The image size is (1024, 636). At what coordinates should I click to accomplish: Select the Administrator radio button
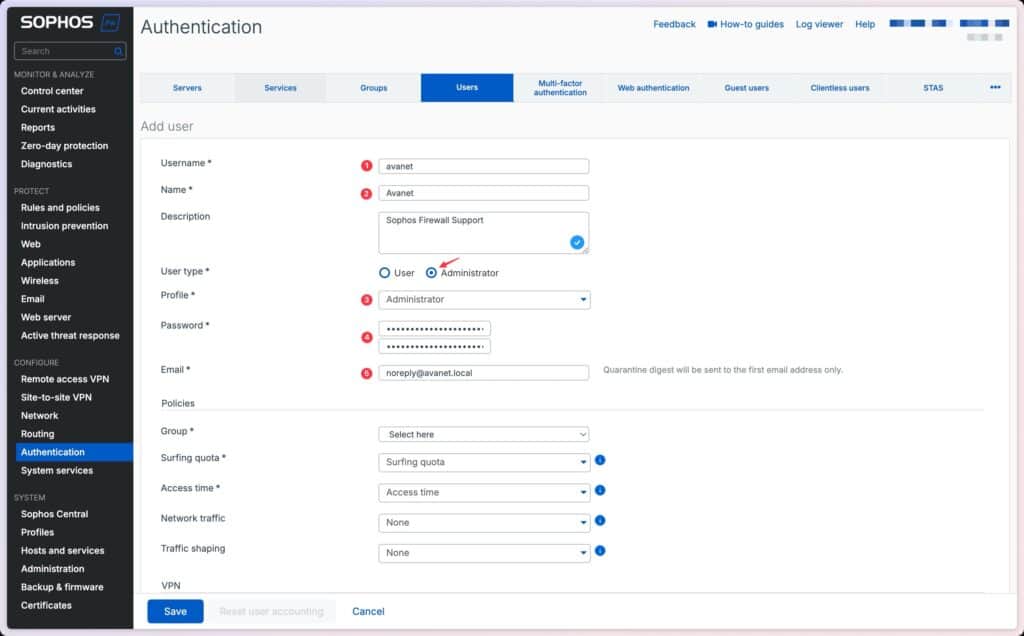[429, 272]
